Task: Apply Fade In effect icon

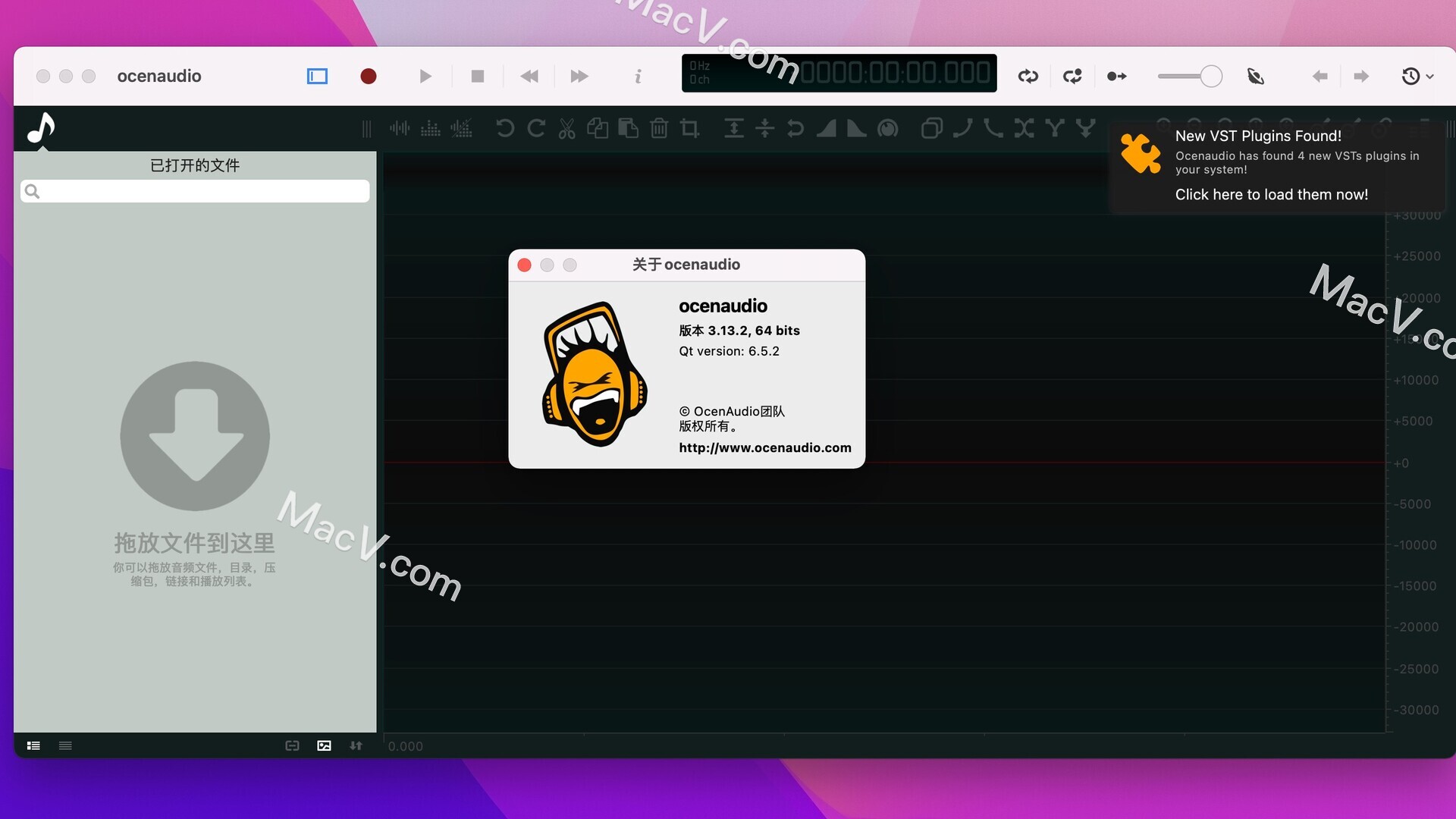Action: pyautogui.click(x=827, y=128)
